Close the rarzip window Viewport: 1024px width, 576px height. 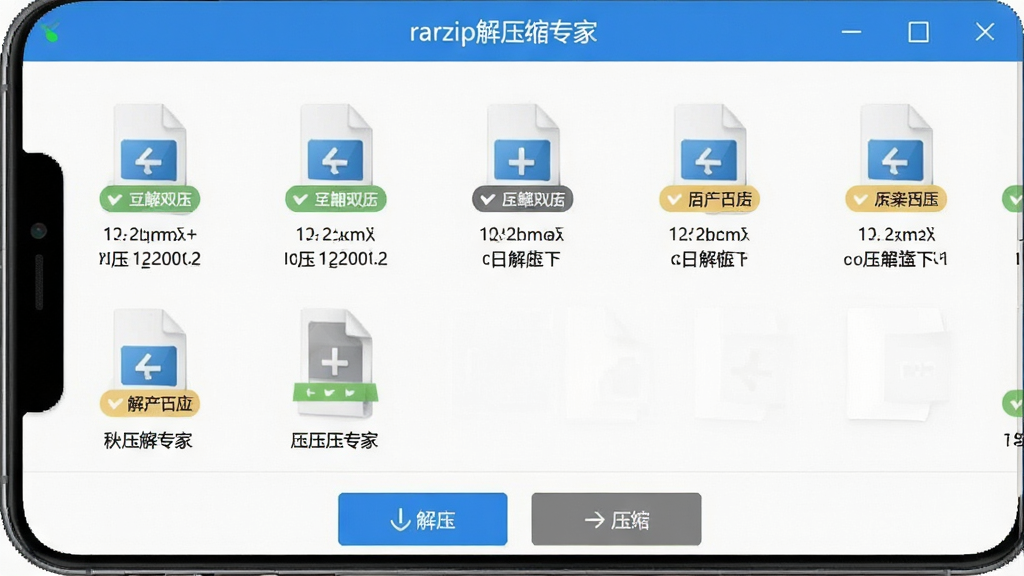pos(985,31)
